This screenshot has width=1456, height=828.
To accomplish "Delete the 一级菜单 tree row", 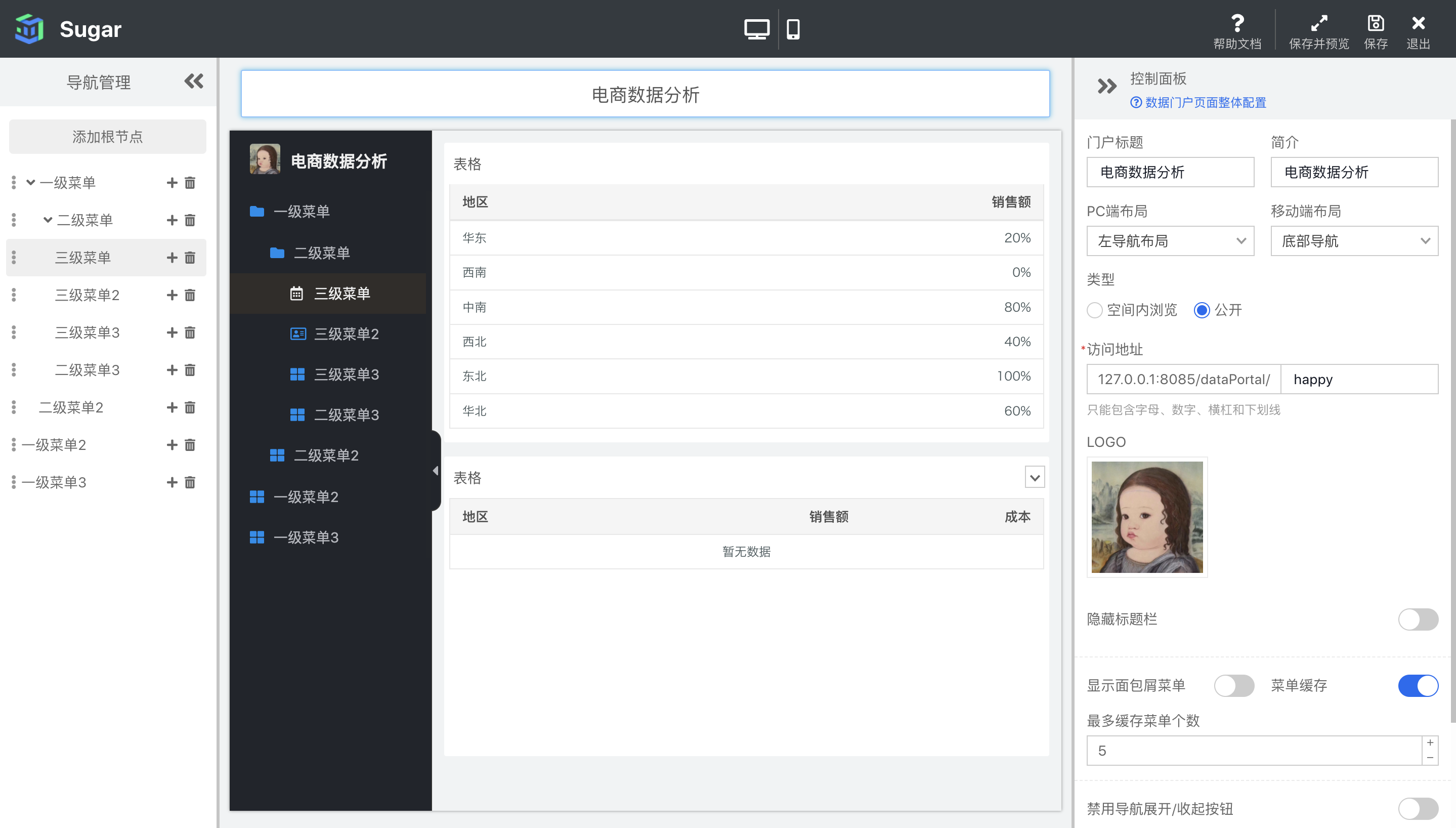I will (190, 183).
